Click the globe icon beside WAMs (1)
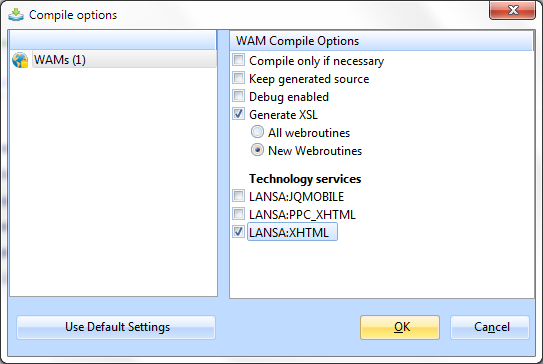This screenshot has height=364, width=543. click(x=20, y=60)
